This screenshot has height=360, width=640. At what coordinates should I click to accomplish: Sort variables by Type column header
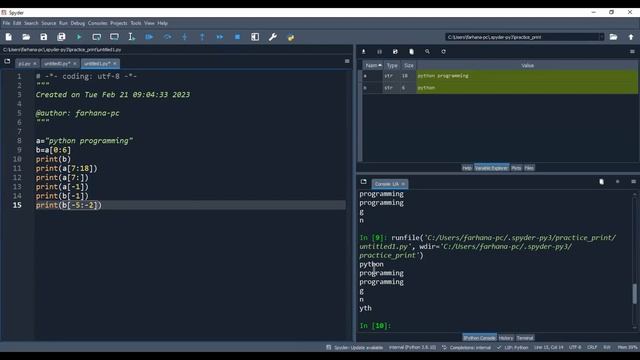(392, 65)
